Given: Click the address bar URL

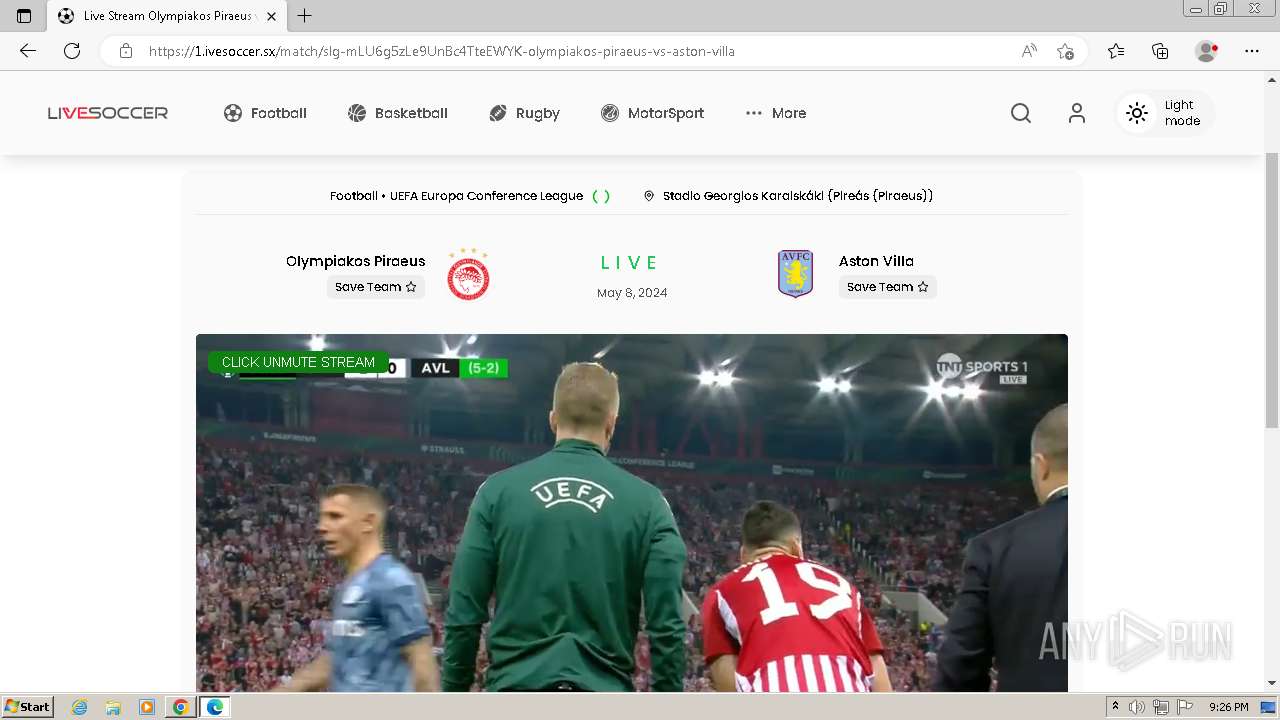Looking at the screenshot, I should click(x=442, y=51).
